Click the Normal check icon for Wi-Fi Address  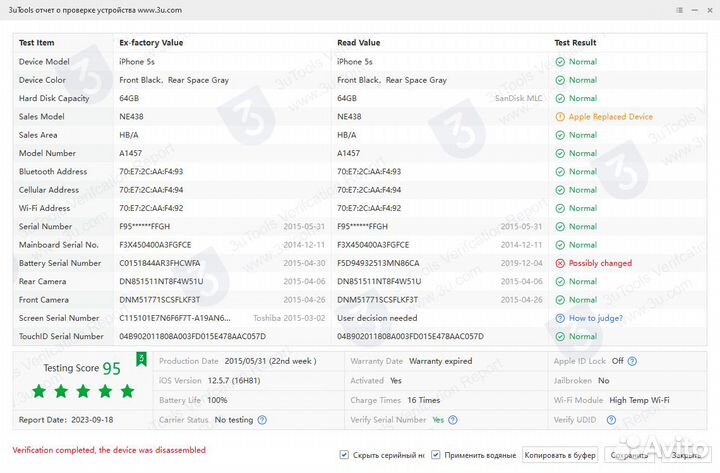point(561,208)
